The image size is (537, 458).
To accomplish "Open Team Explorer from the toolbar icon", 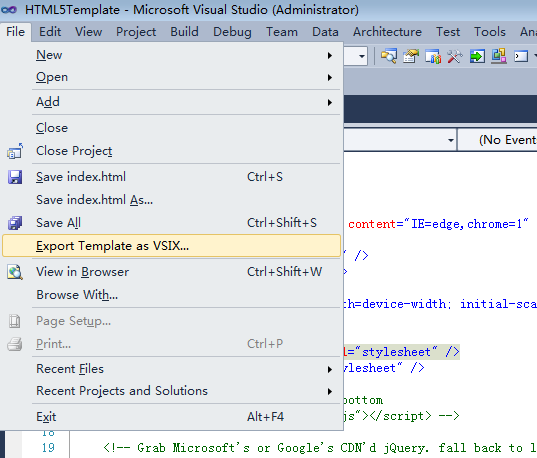I will tap(433, 56).
